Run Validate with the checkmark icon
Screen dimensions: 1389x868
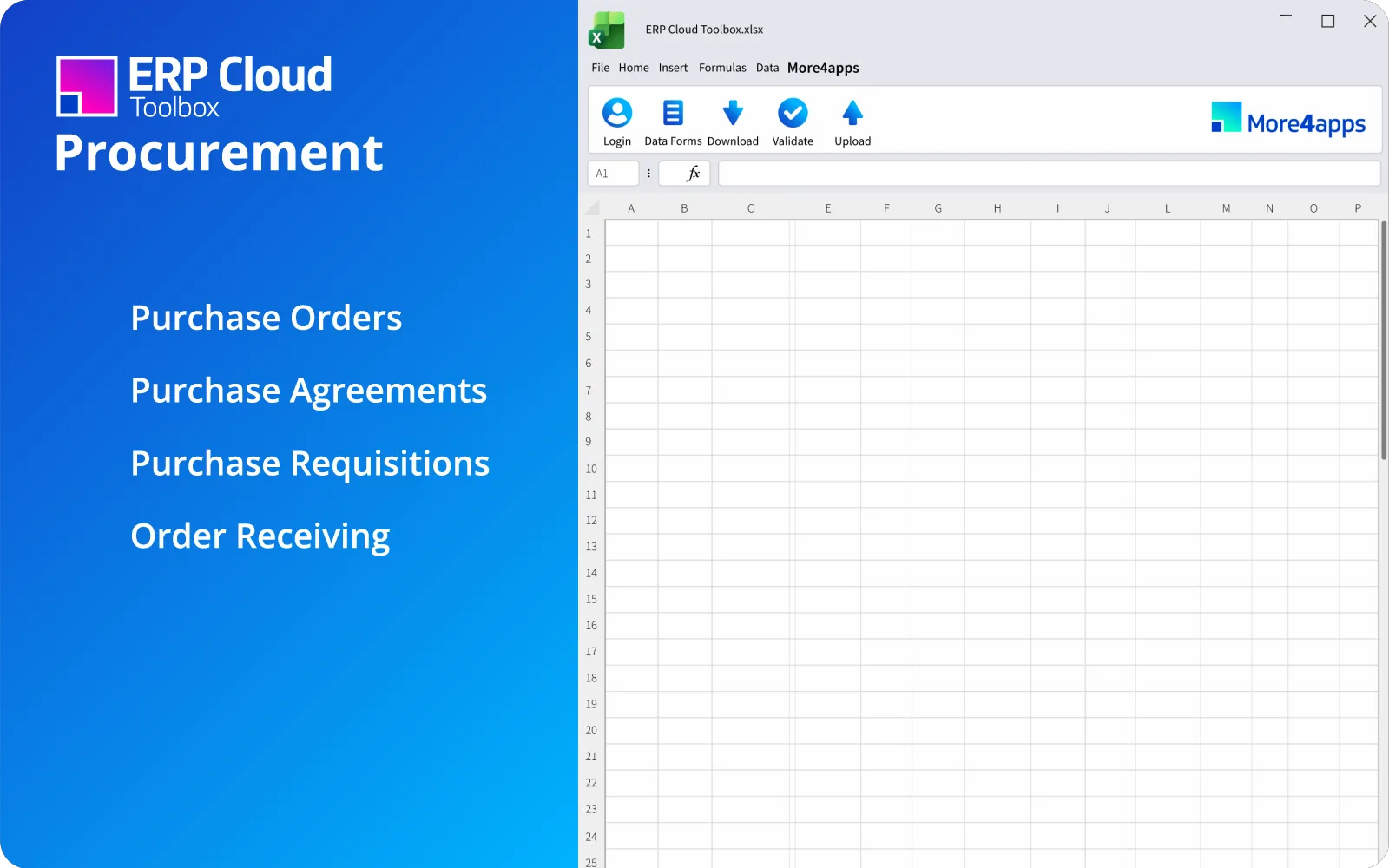click(x=793, y=113)
